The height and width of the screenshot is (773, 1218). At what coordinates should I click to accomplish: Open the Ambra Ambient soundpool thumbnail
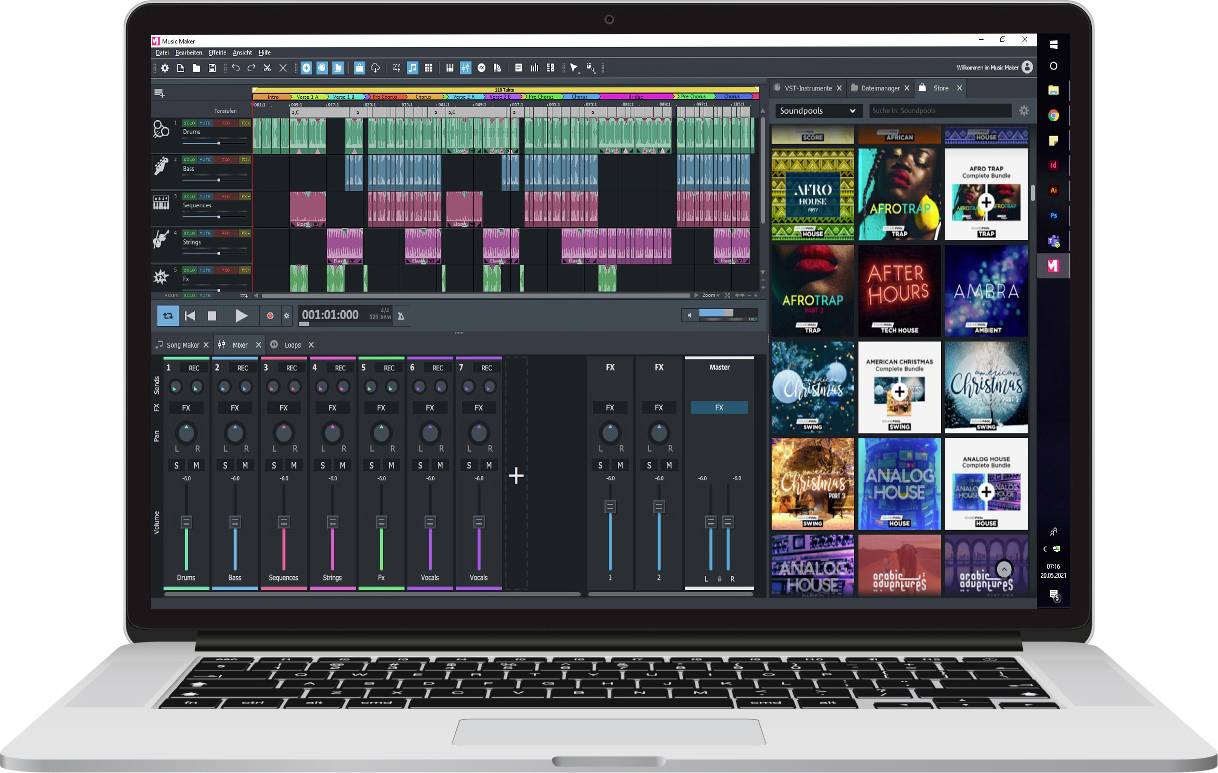(x=986, y=290)
